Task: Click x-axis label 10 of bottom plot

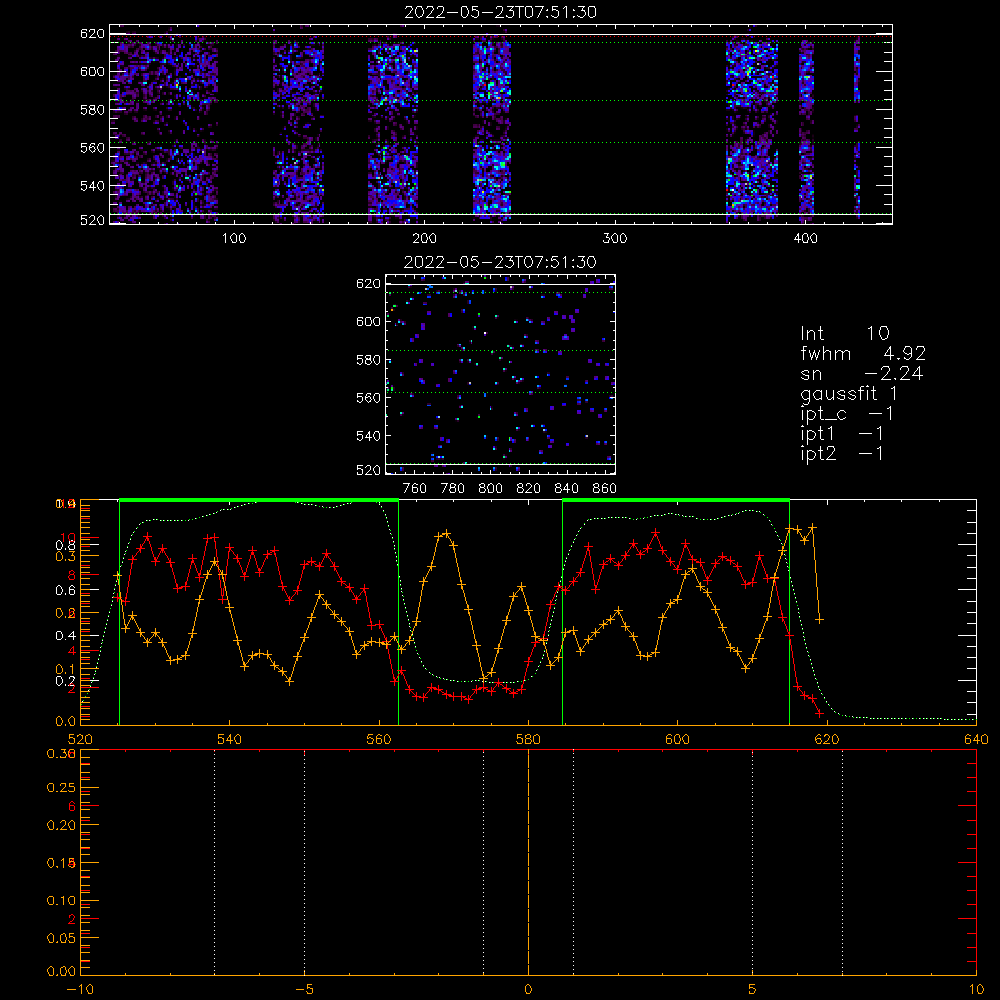Action: (x=976, y=990)
